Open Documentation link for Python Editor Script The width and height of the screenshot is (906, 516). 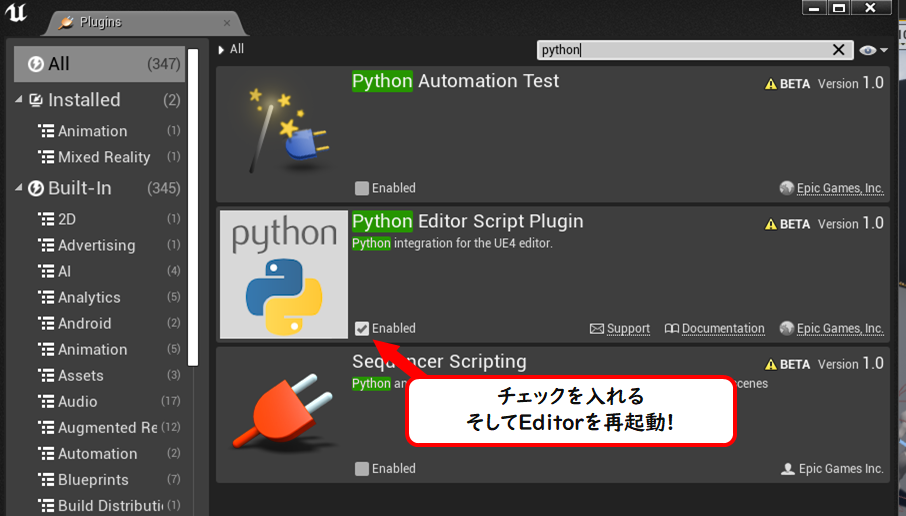(x=723, y=328)
